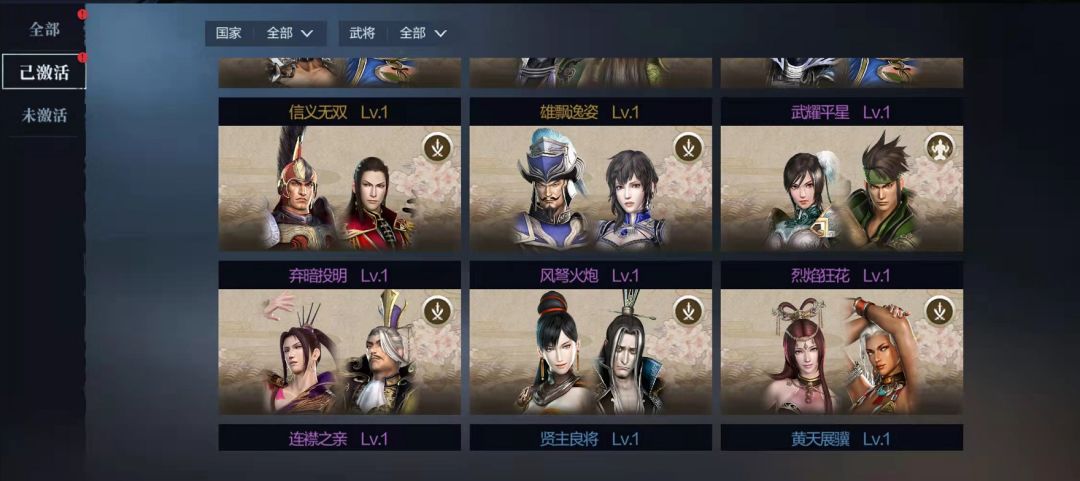Click the meditation figure icon on 武耀平星
Screen dimensions: 1080x481
pos(939,147)
